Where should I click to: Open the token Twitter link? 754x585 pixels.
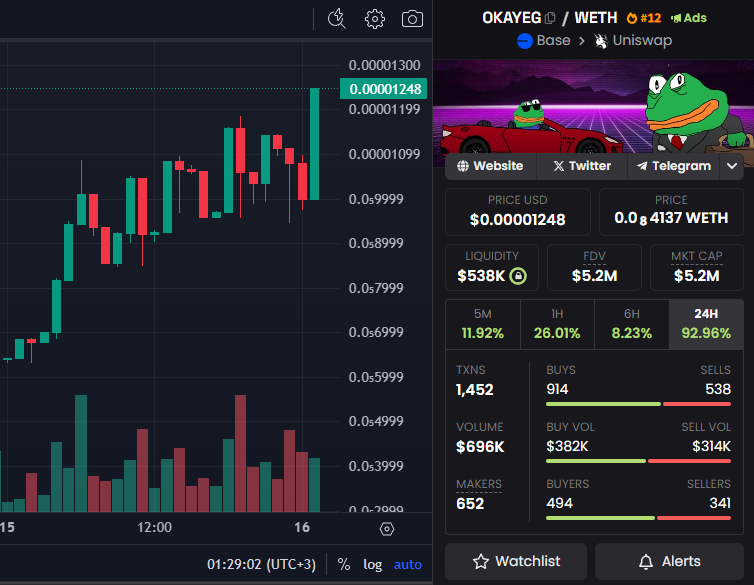(582, 166)
